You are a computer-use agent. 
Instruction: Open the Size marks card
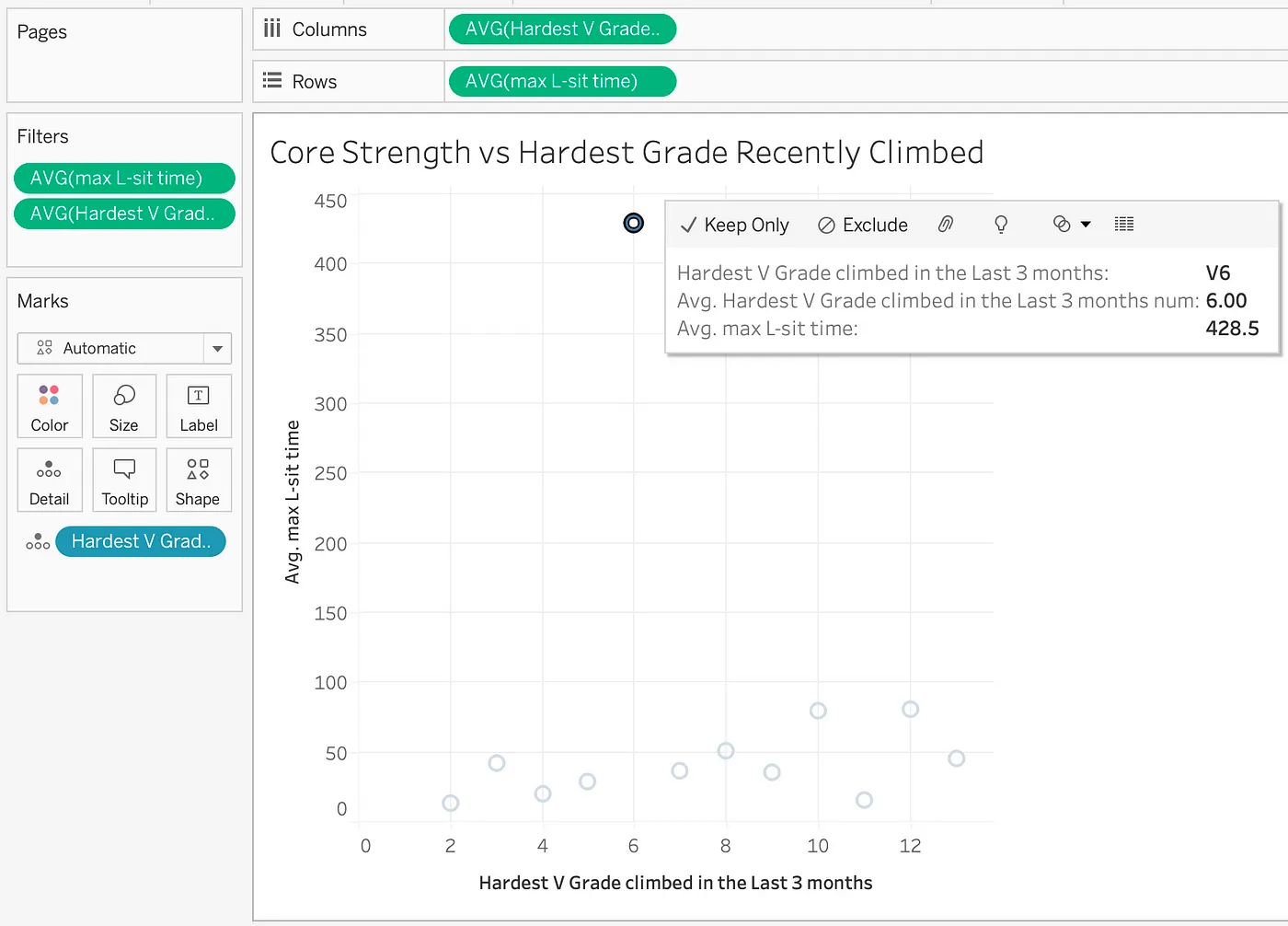tap(124, 406)
